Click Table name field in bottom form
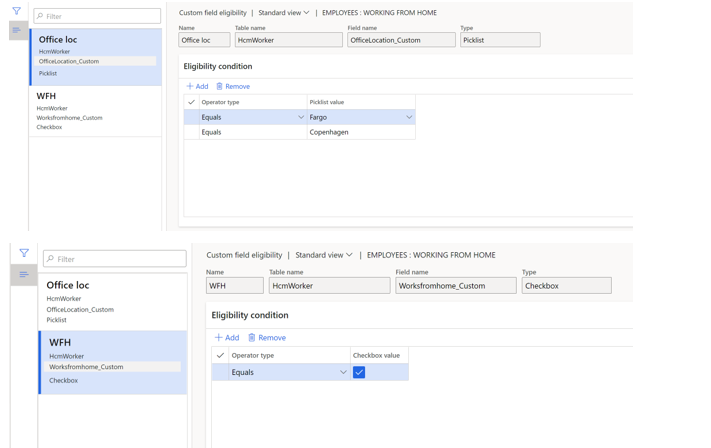711x448 pixels. tap(329, 286)
